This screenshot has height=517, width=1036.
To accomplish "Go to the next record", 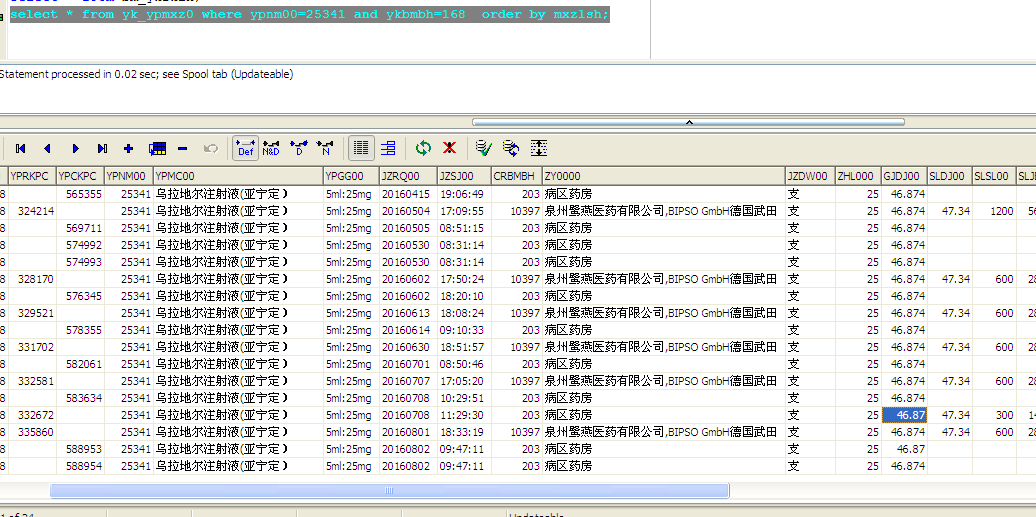I will coord(75,149).
